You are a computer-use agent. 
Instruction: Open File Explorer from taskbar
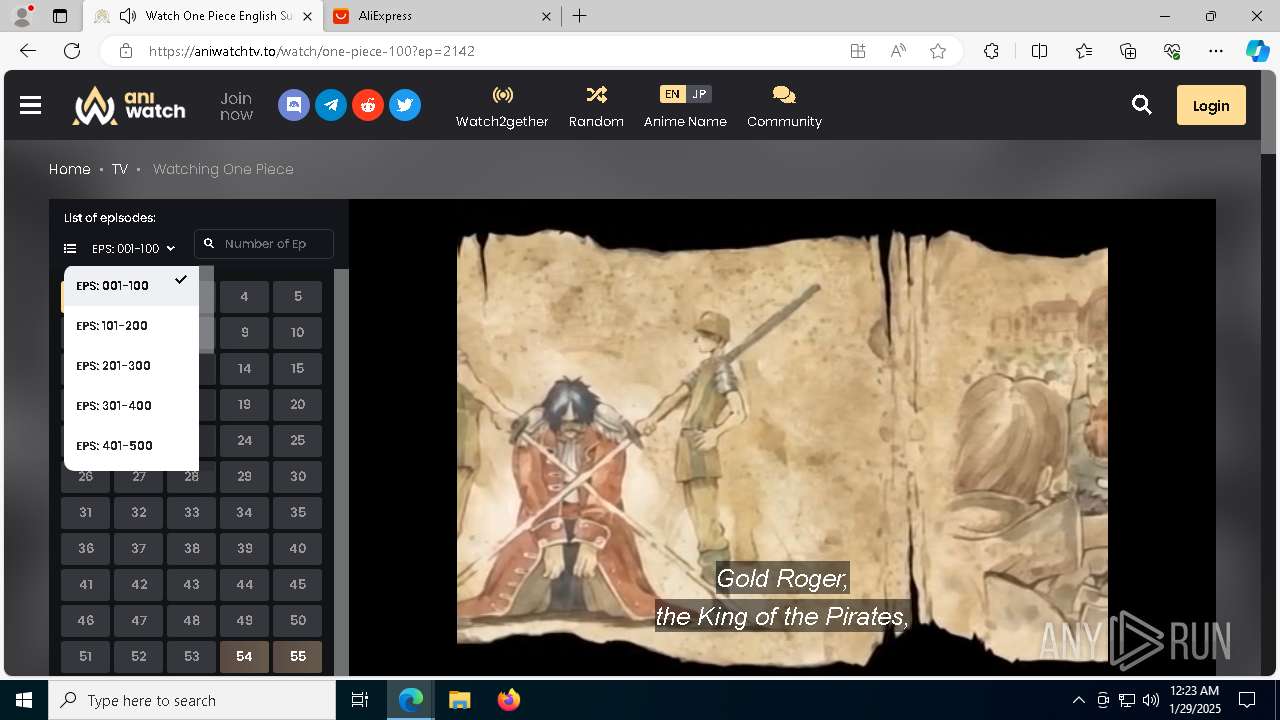click(x=459, y=700)
